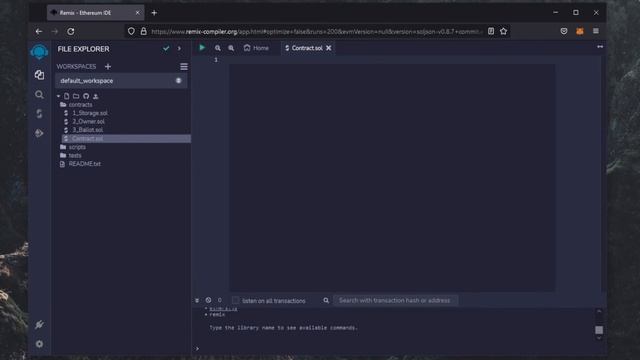Image resolution: width=640 pixels, height=360 pixels.
Task: Click the Remix logo icon
Action: 39,52
